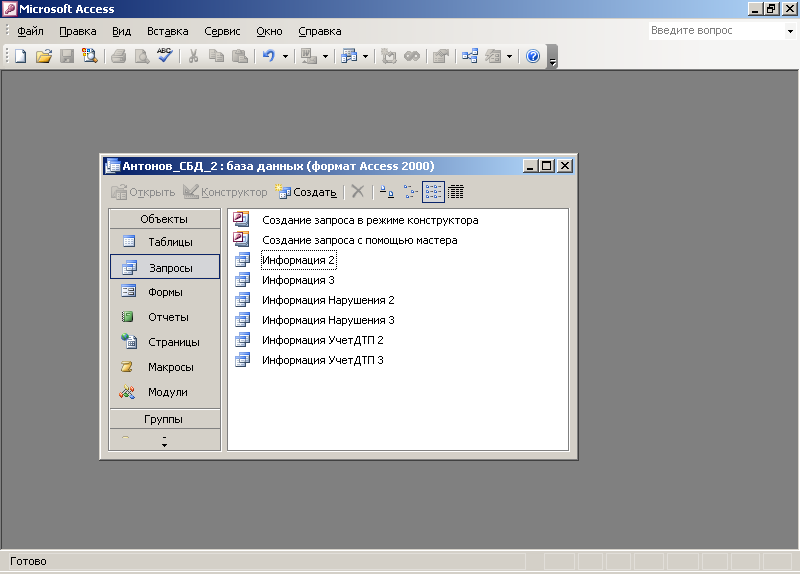Viewport: 800px width, 574px height.
Task: Maximize the Антонов_СБД_2 database window
Action: click(547, 166)
